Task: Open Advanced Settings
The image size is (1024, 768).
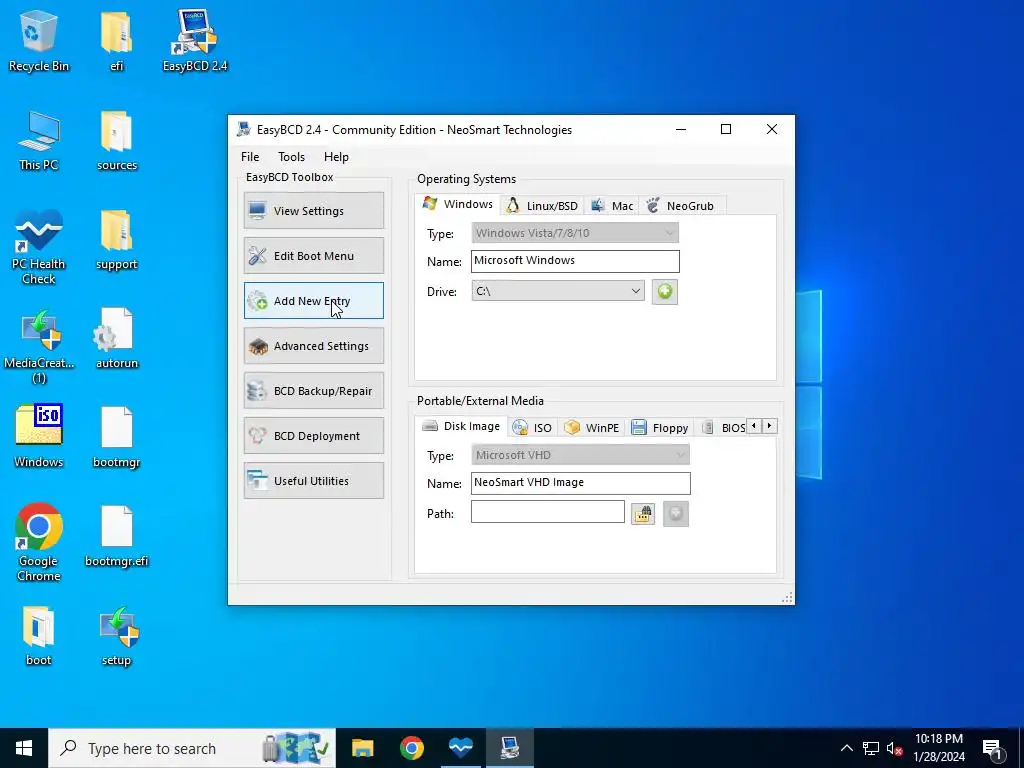Action: tap(313, 345)
